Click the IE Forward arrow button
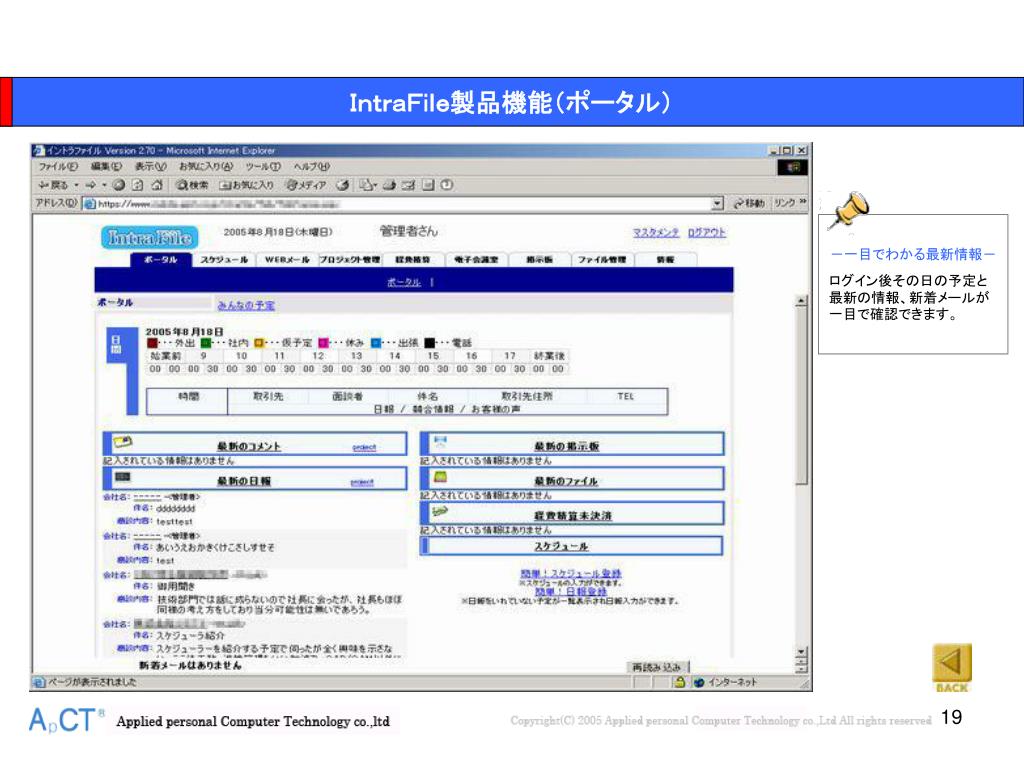This screenshot has width=1024, height=768. (x=91, y=185)
